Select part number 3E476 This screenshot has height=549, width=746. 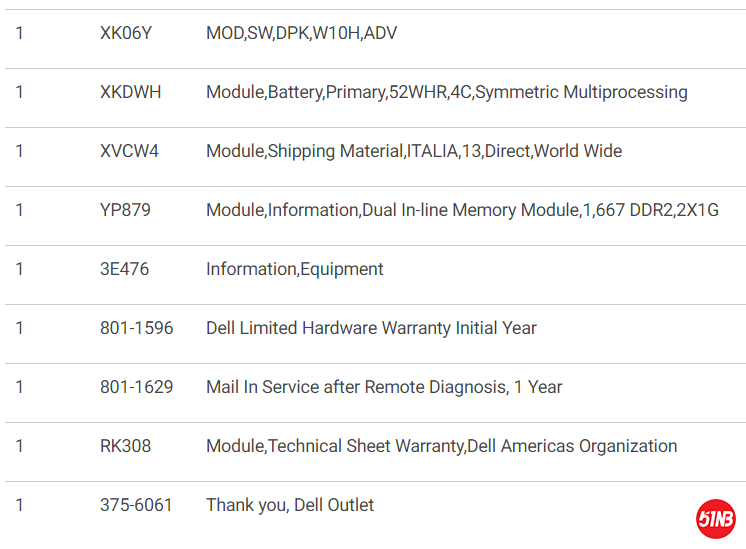[124, 269]
